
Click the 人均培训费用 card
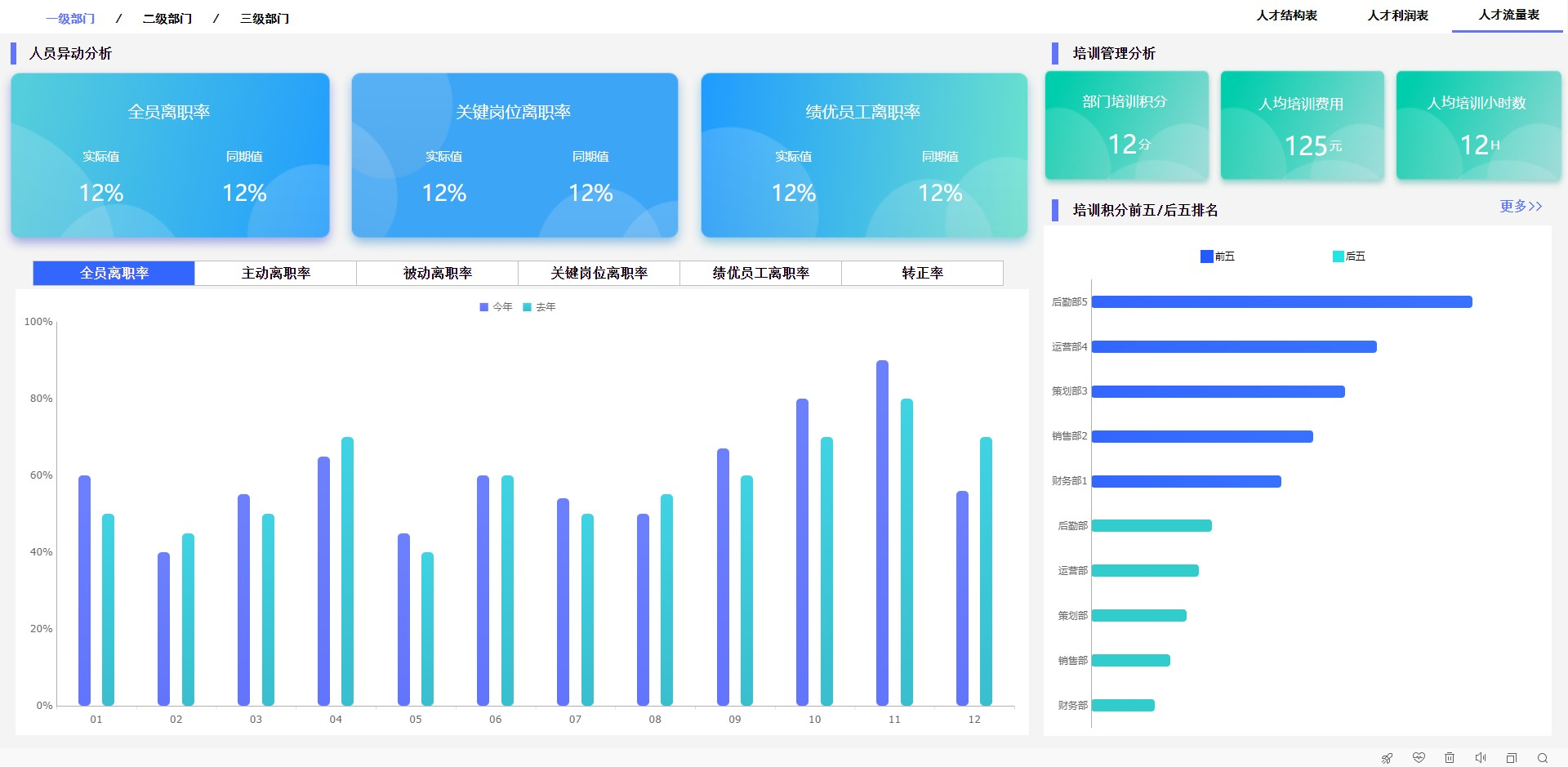point(1303,125)
